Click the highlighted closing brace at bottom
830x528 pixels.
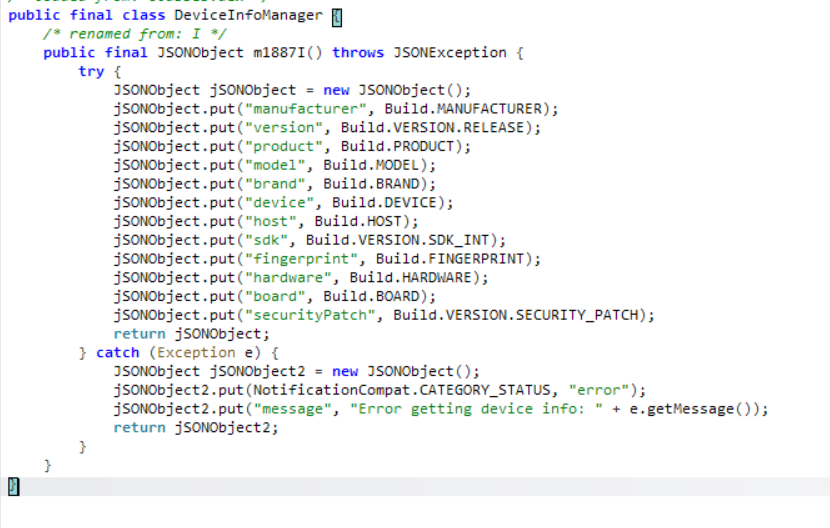click(x=13, y=485)
